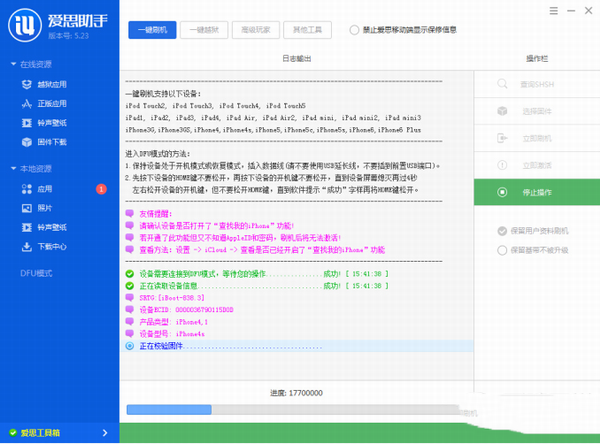Click the 立即激活 button label
Viewport: 600px width, 444px height.
click(537, 165)
